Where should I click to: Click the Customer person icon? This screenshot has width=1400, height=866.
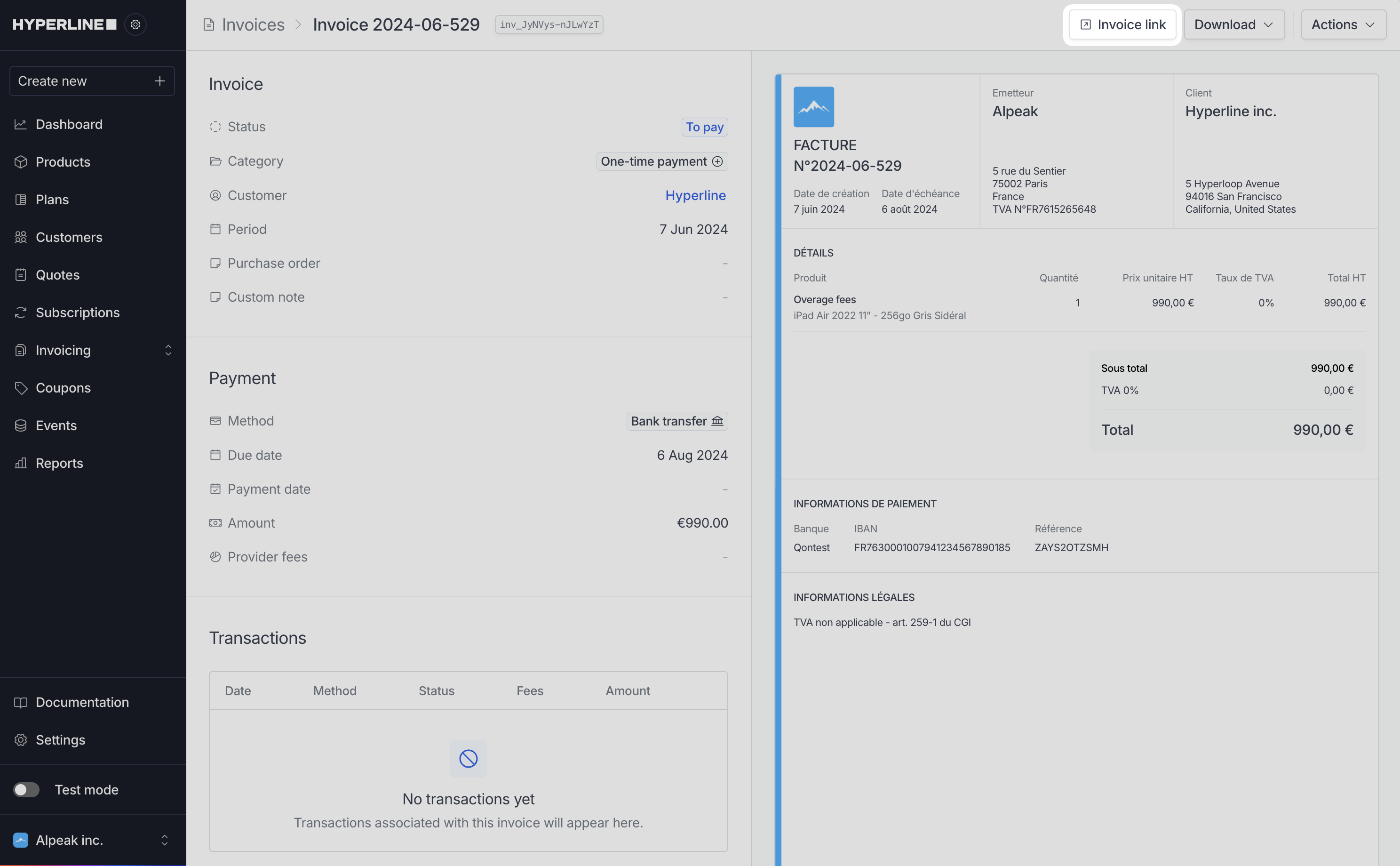(215, 195)
